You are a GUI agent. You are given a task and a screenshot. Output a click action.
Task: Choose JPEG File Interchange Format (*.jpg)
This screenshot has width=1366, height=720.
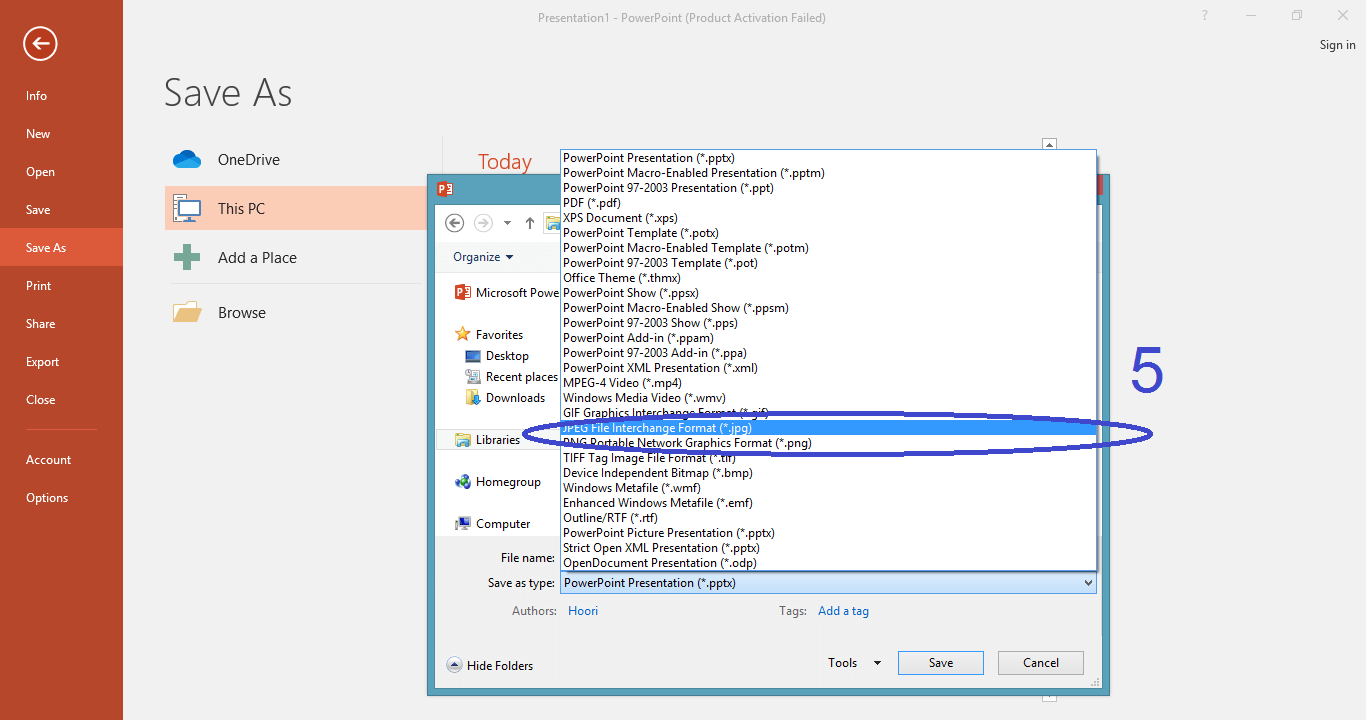tap(657, 428)
